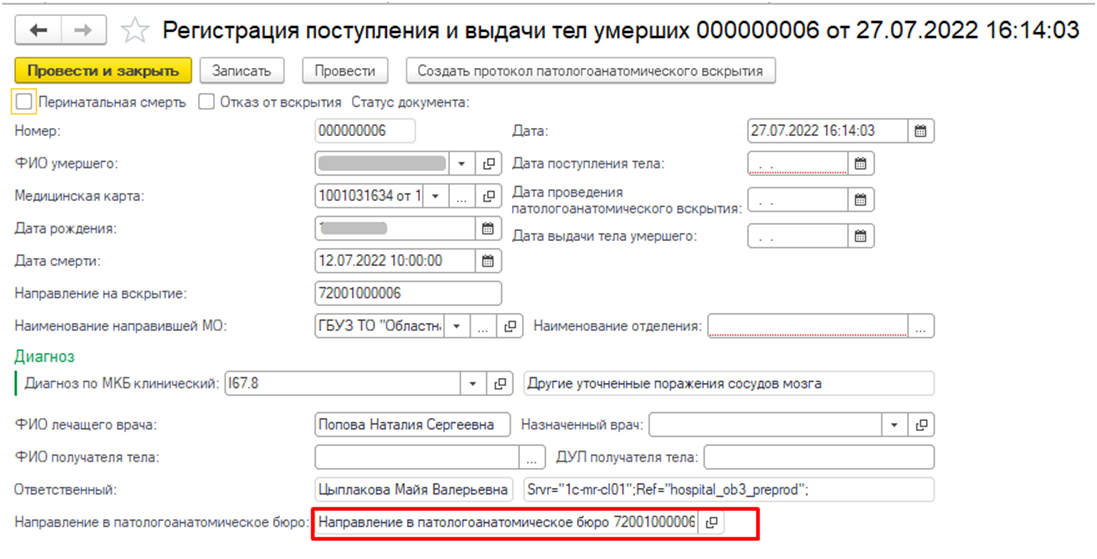Screen dimensions: 1097x559
Task: Open calendar for Дата поступления тела
Action: point(861,164)
